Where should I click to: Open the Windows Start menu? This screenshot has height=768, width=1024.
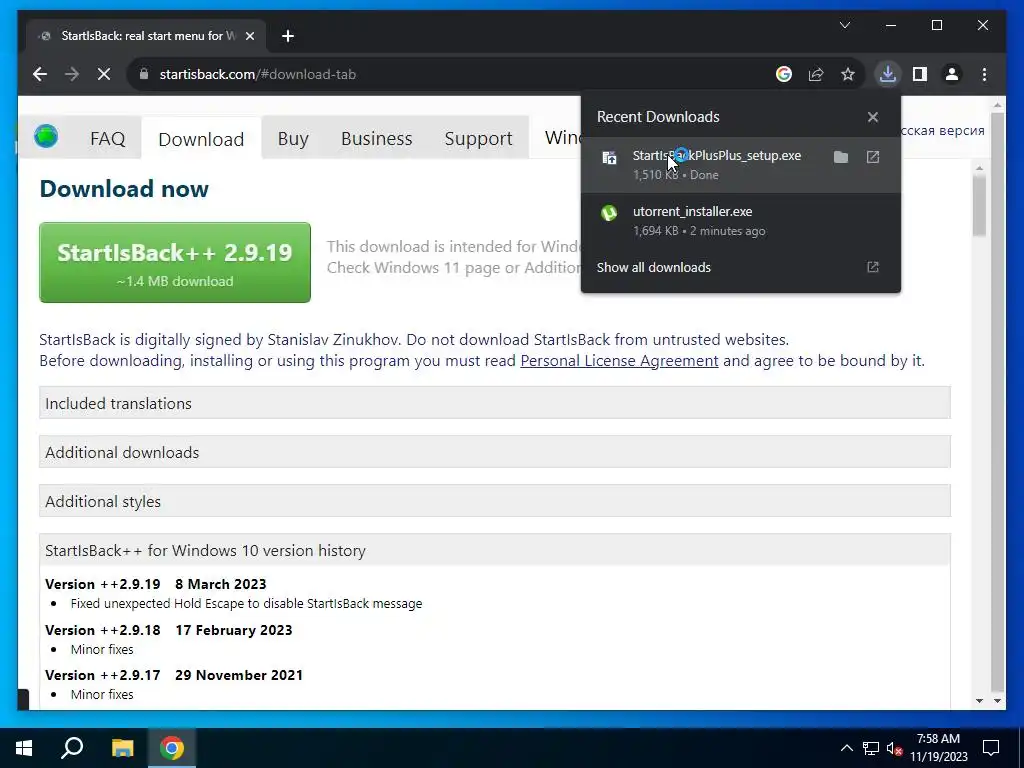pos(24,748)
